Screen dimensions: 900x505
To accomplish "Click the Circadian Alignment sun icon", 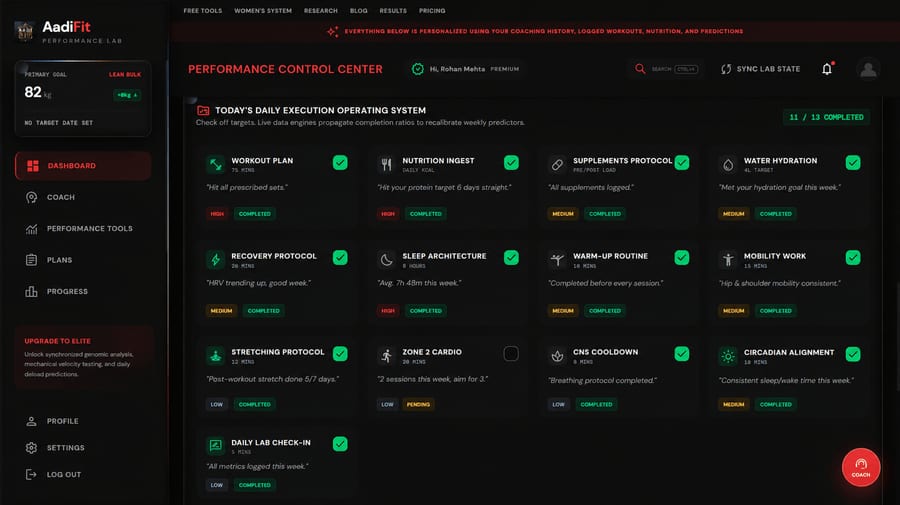I will (x=728, y=356).
